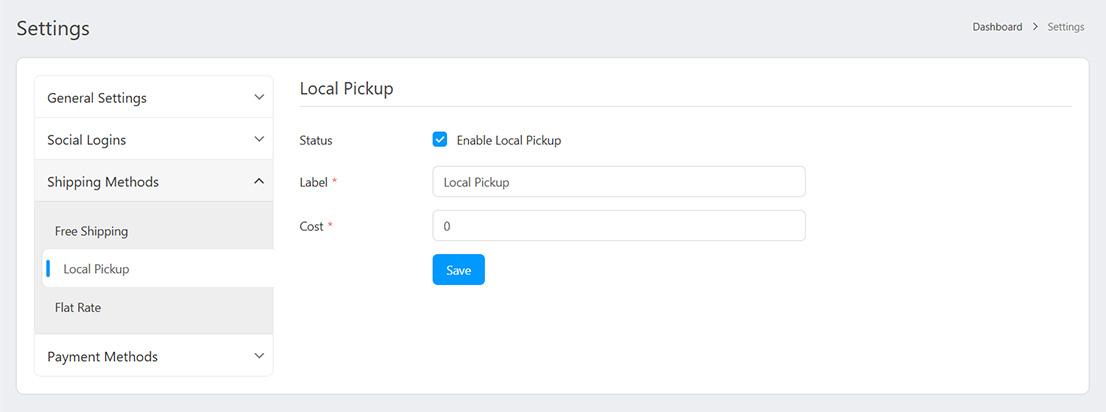Toggle the Shipping Methods section header

[x=103, y=182]
